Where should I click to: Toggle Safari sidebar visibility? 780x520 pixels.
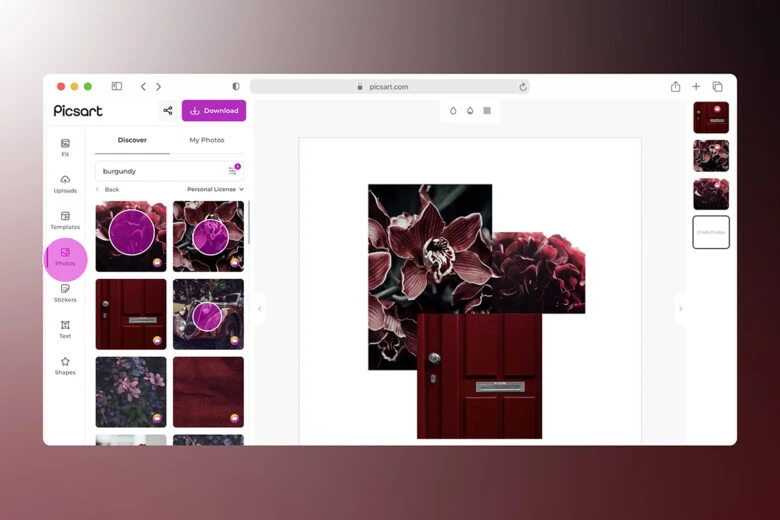[117, 87]
